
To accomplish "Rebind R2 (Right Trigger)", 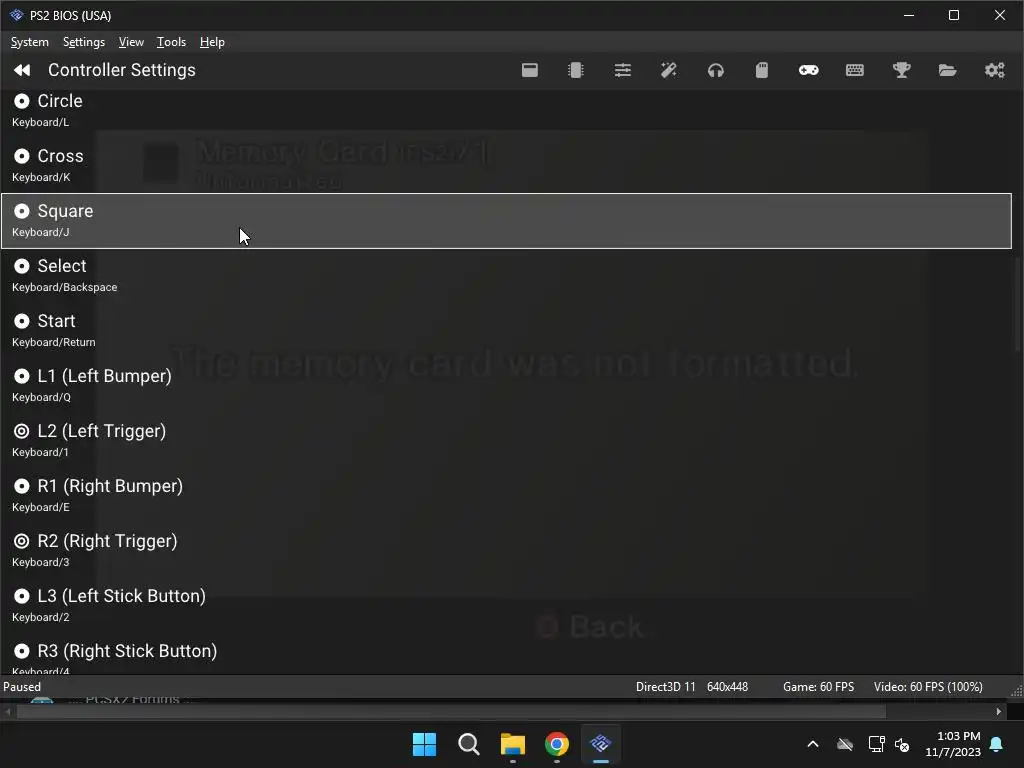I will pos(506,550).
